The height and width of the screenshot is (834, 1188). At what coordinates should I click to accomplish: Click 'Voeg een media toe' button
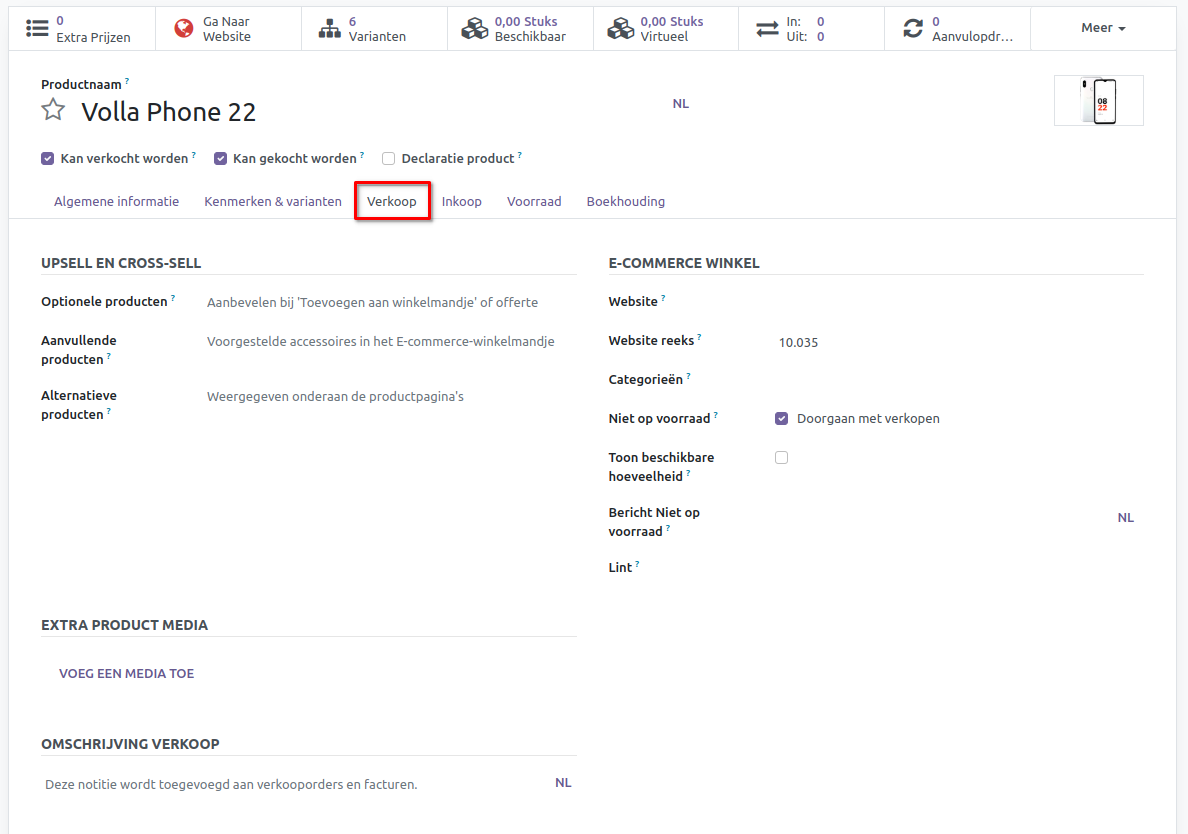tap(127, 674)
